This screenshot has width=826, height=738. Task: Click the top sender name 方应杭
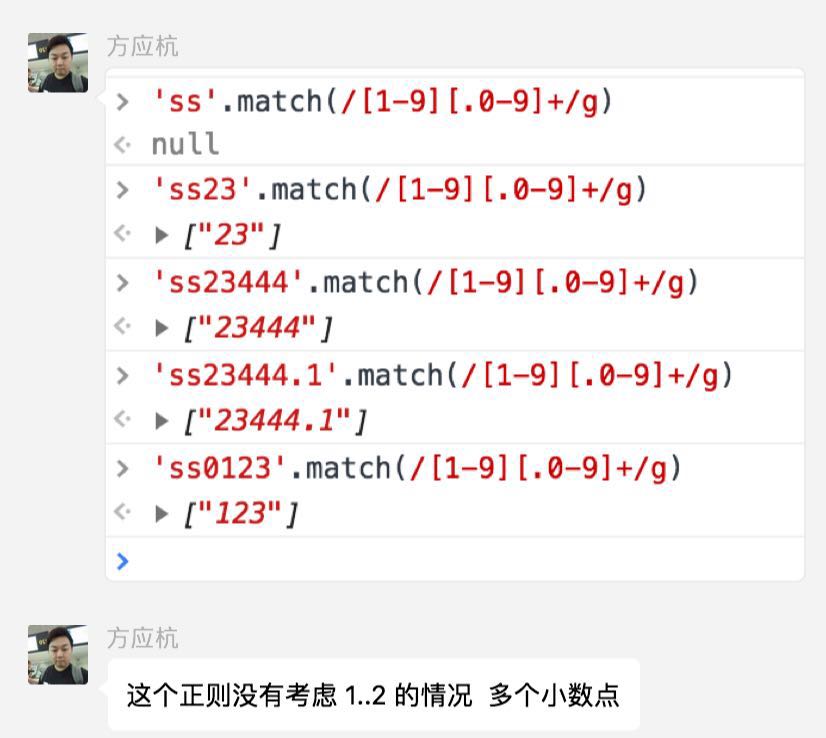(x=143, y=47)
